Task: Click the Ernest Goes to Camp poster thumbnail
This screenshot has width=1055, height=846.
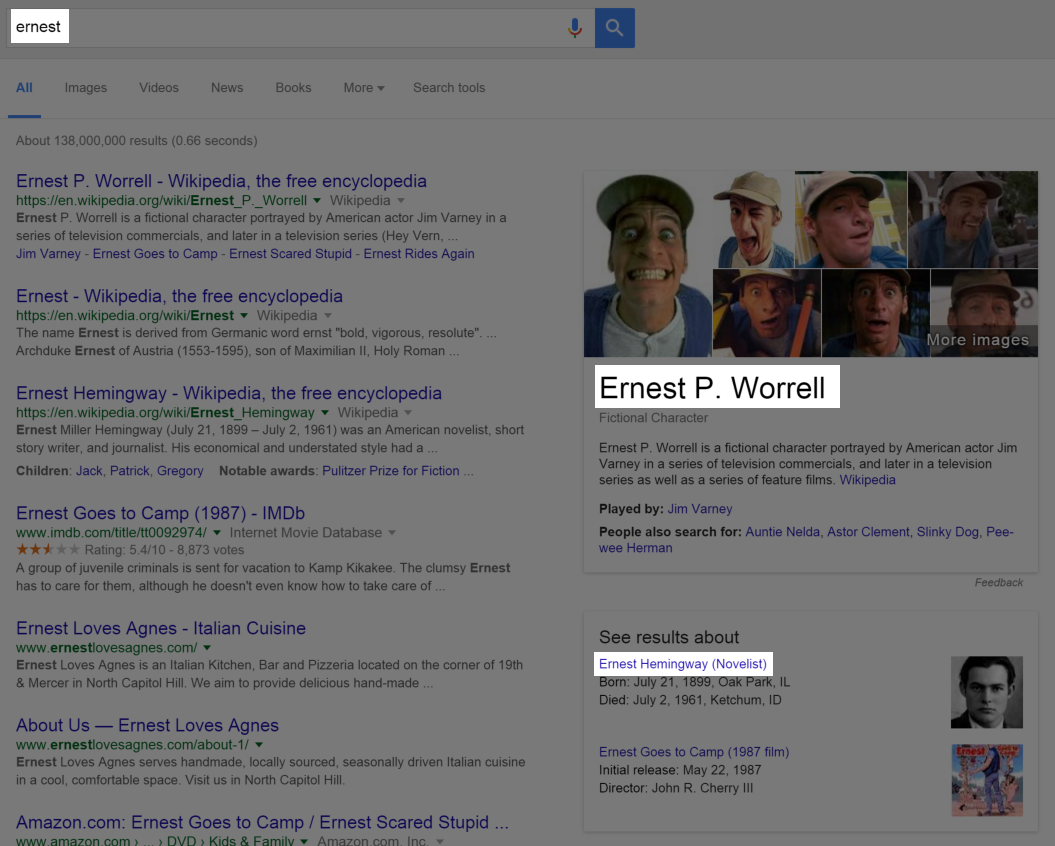Action: point(987,780)
